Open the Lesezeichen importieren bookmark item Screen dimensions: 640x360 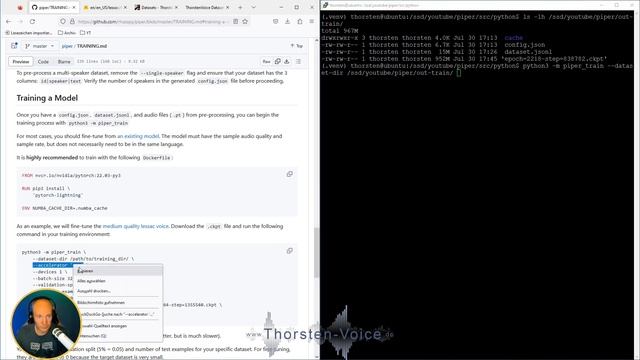(x=29, y=33)
